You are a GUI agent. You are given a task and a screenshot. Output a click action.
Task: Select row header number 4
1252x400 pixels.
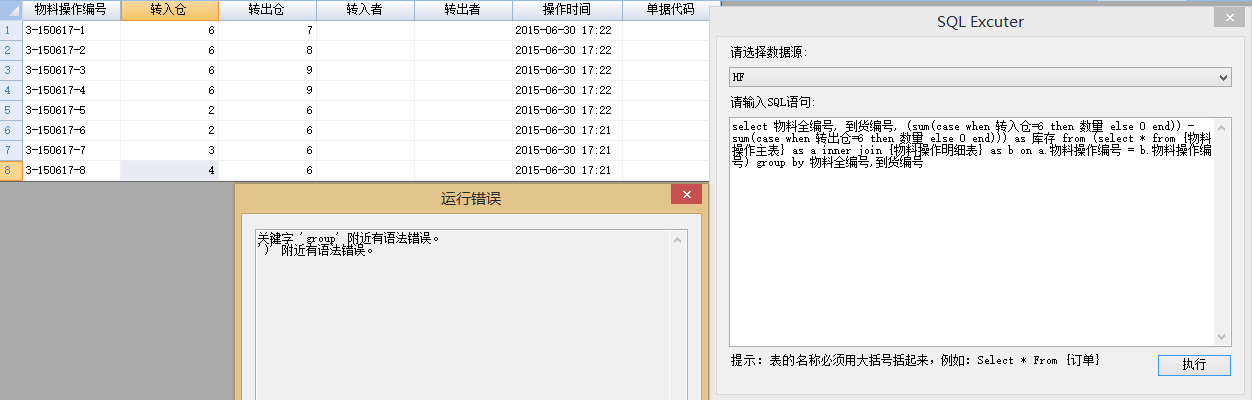click(x=10, y=90)
